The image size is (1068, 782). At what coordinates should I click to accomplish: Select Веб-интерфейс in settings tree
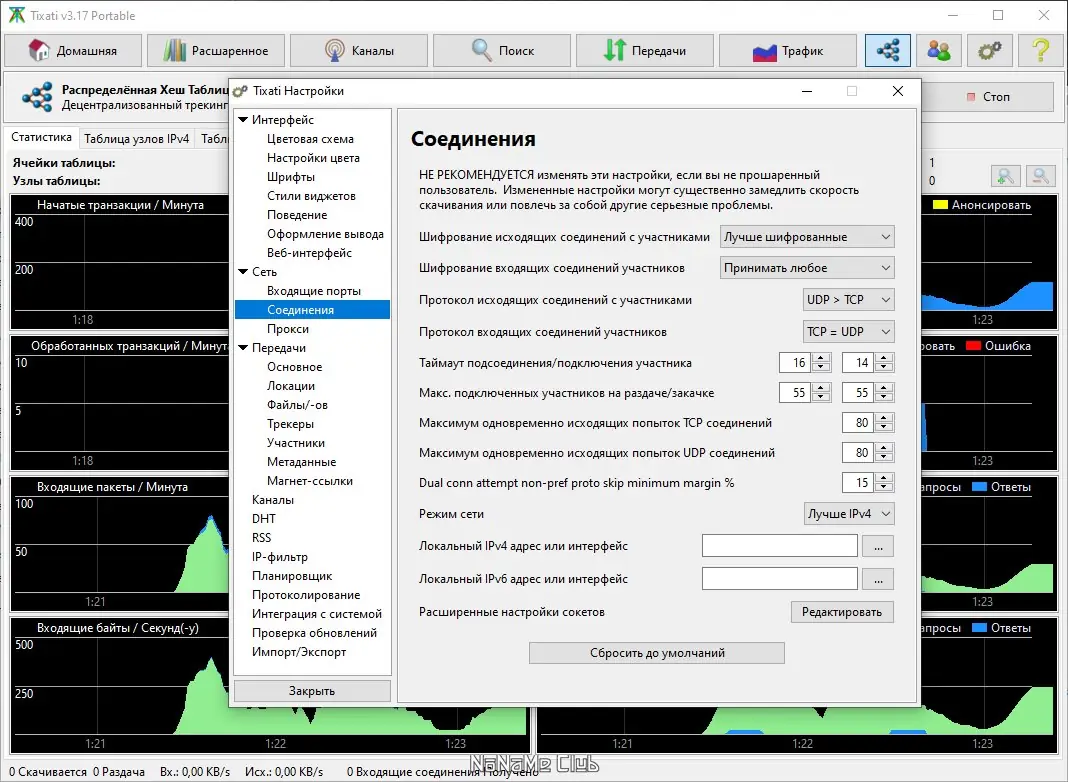coord(309,253)
